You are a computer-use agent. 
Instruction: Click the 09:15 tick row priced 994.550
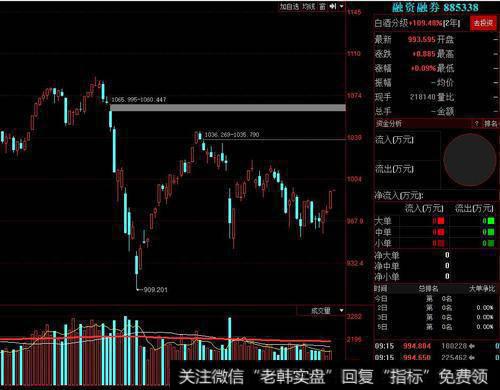(x=437, y=358)
